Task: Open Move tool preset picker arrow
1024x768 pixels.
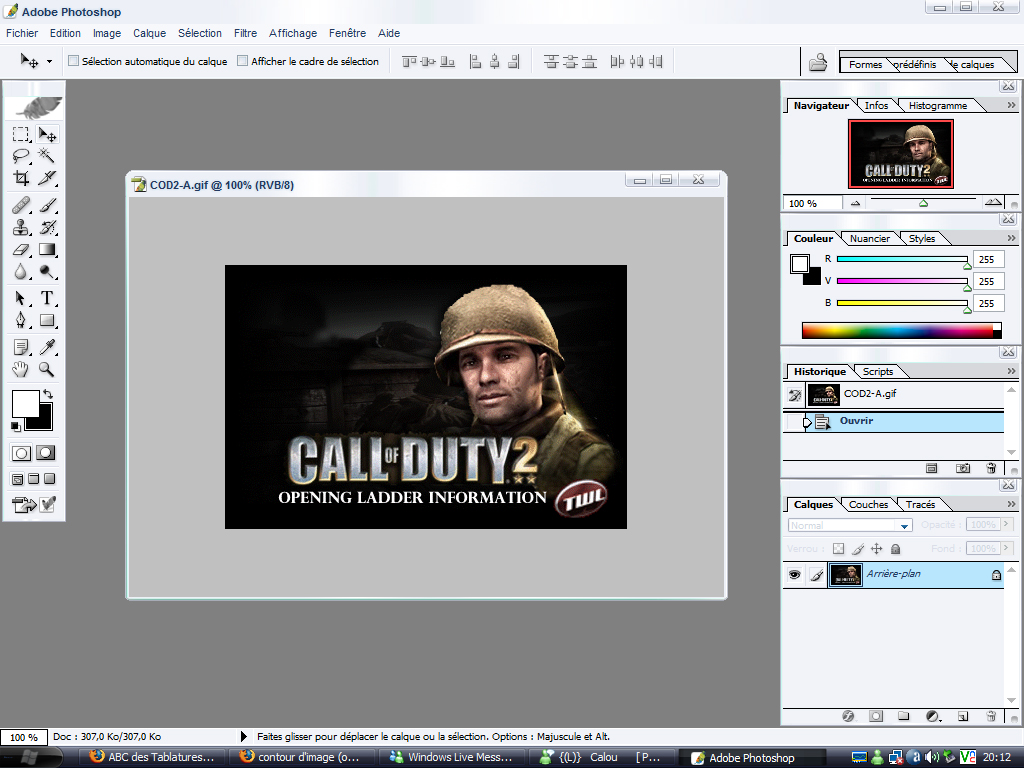Action: 50,61
